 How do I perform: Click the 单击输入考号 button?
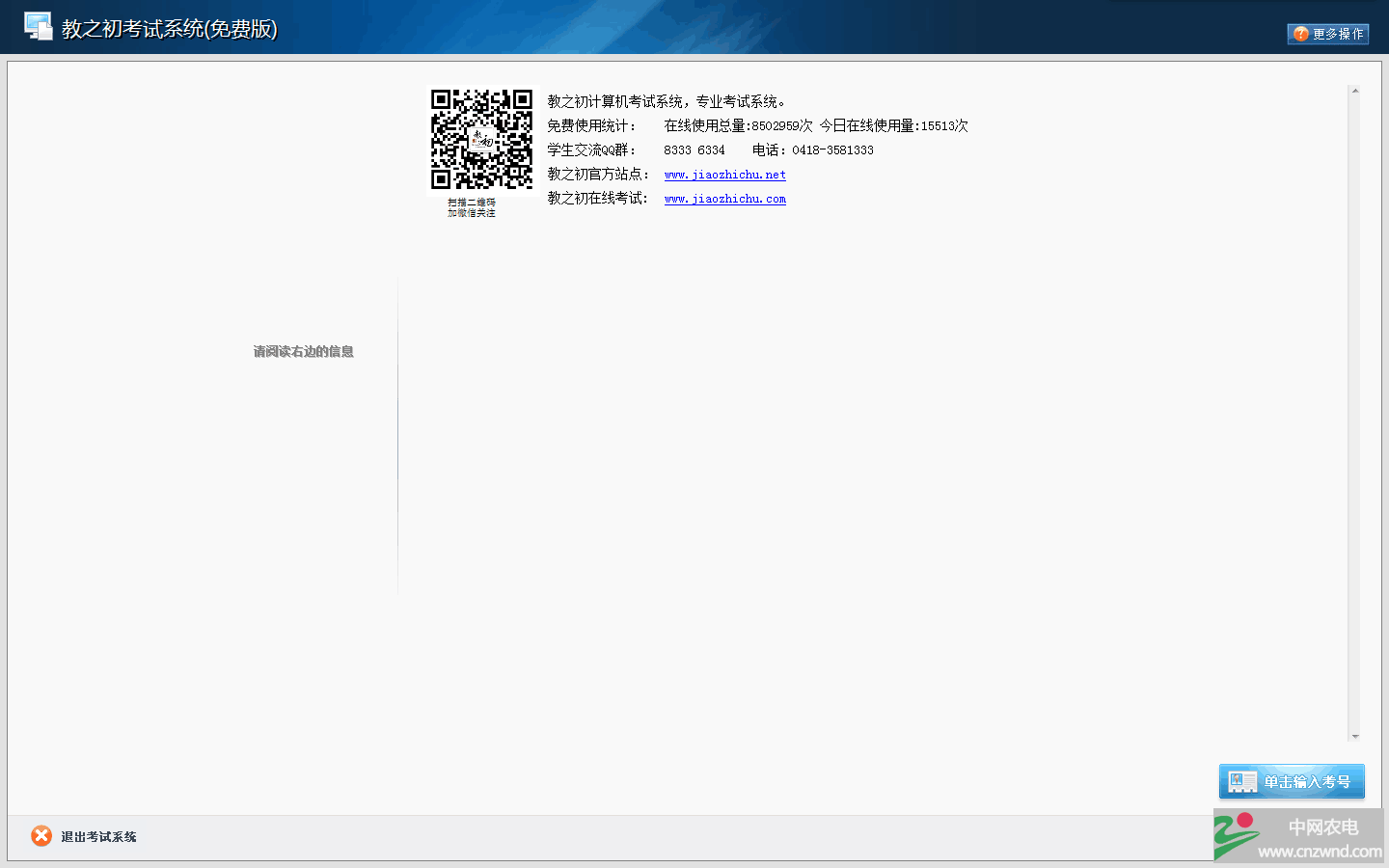pos(1292,781)
